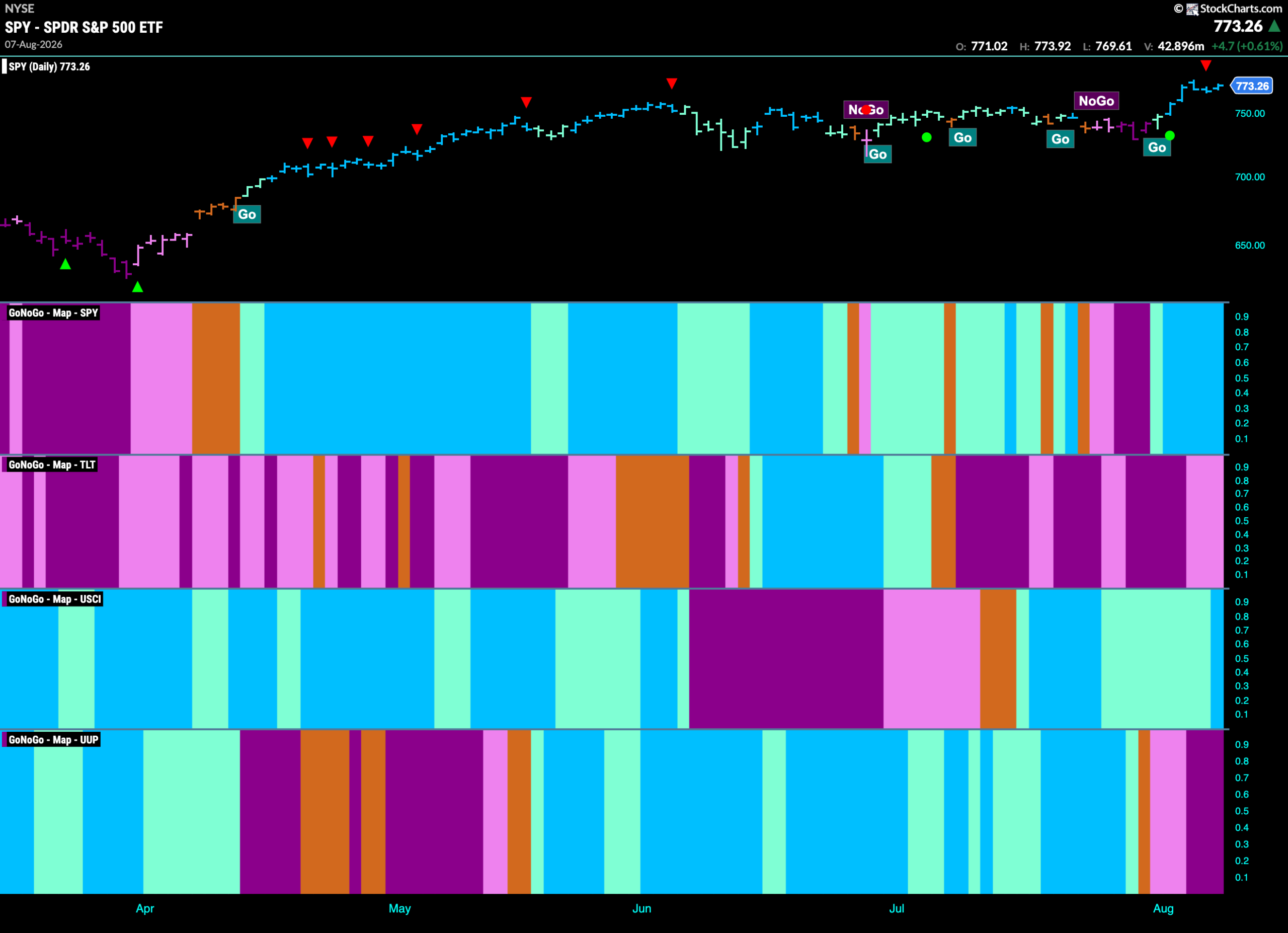Click the Jul label on the time axis
Viewport: 1288px width, 933px height.
click(897, 908)
